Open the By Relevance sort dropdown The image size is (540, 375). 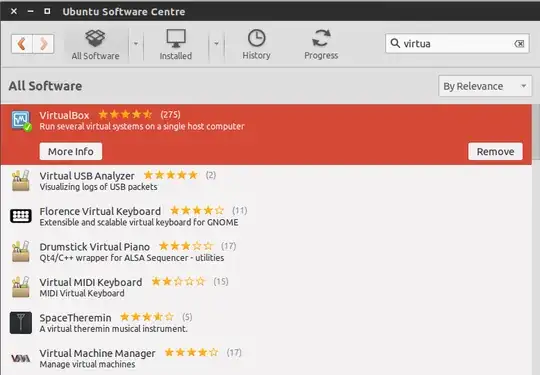(x=485, y=86)
